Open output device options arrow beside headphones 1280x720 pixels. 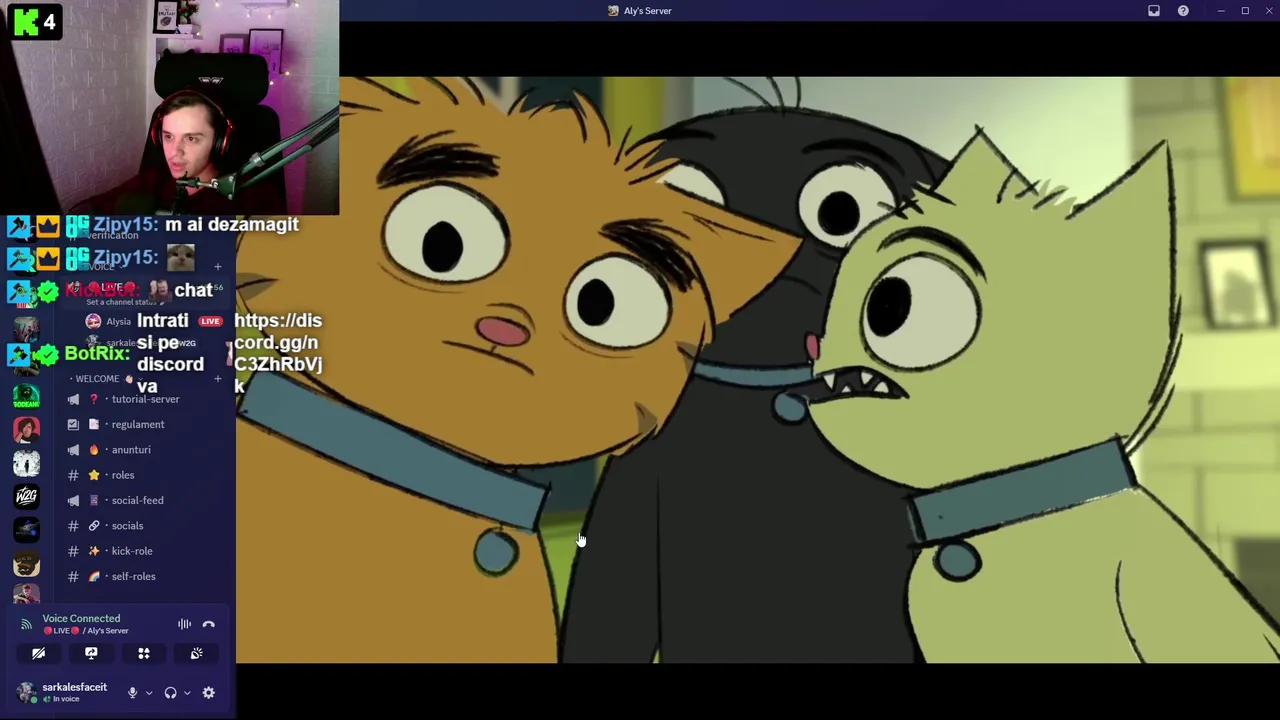coord(187,692)
